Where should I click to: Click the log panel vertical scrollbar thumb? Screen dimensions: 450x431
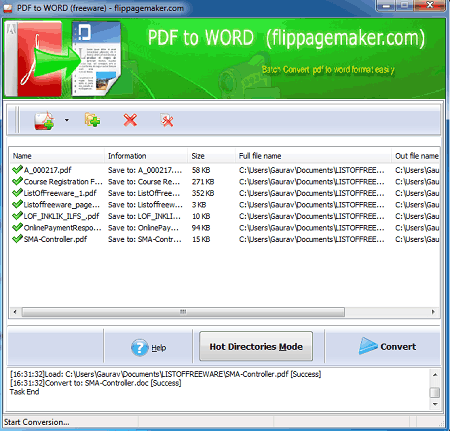(x=435, y=393)
